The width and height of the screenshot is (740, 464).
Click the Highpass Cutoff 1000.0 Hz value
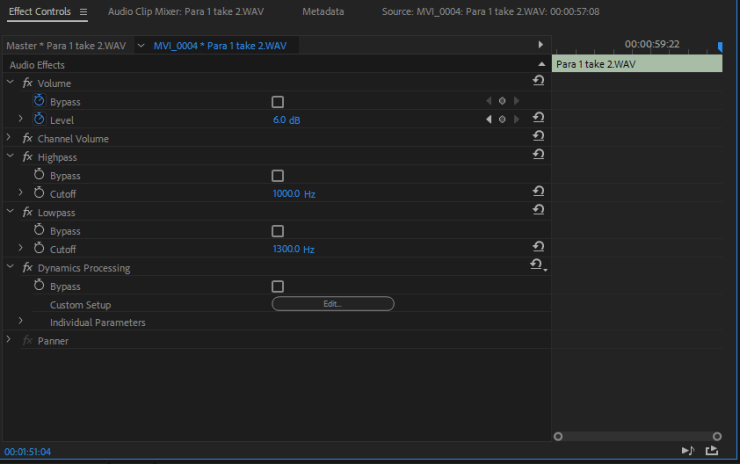[294, 194]
